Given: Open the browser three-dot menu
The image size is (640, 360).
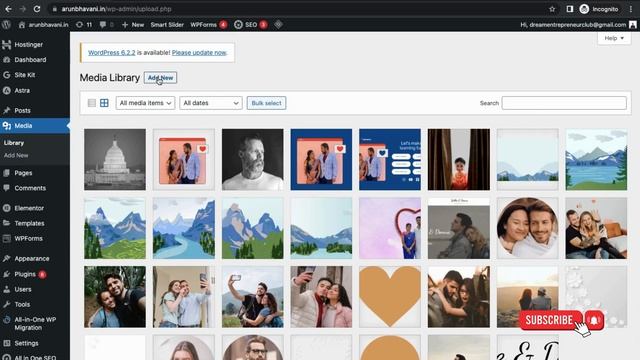Looking at the screenshot, I should pos(631,9).
